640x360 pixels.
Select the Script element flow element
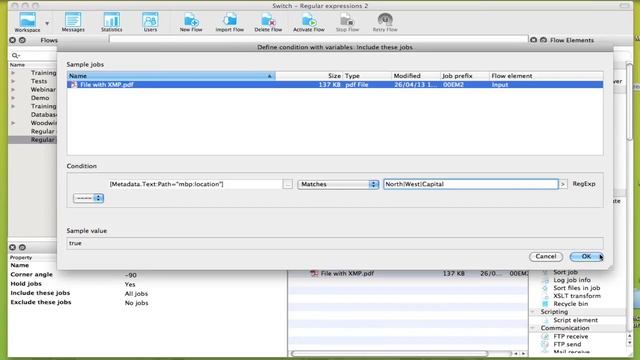tap(576, 320)
